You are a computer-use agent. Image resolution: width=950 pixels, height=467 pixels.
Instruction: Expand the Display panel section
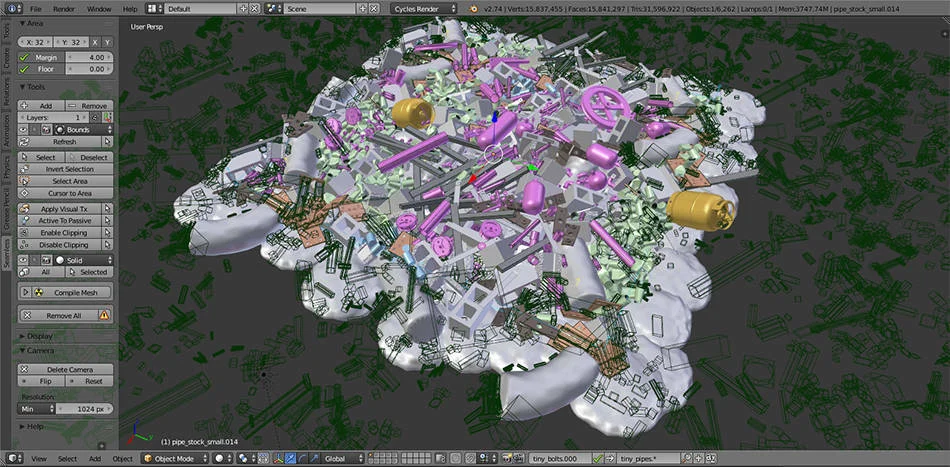40,336
